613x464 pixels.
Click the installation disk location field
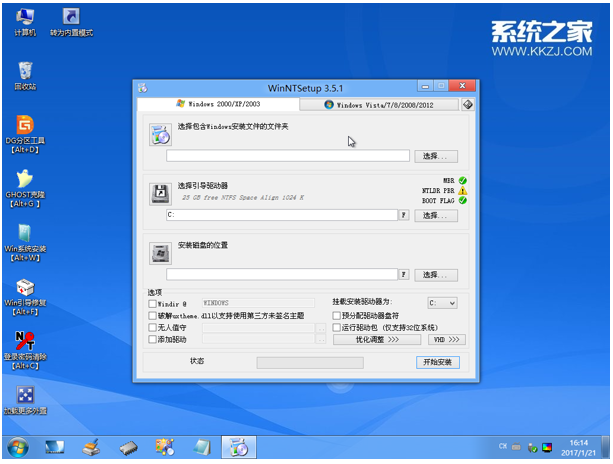[x=282, y=274]
